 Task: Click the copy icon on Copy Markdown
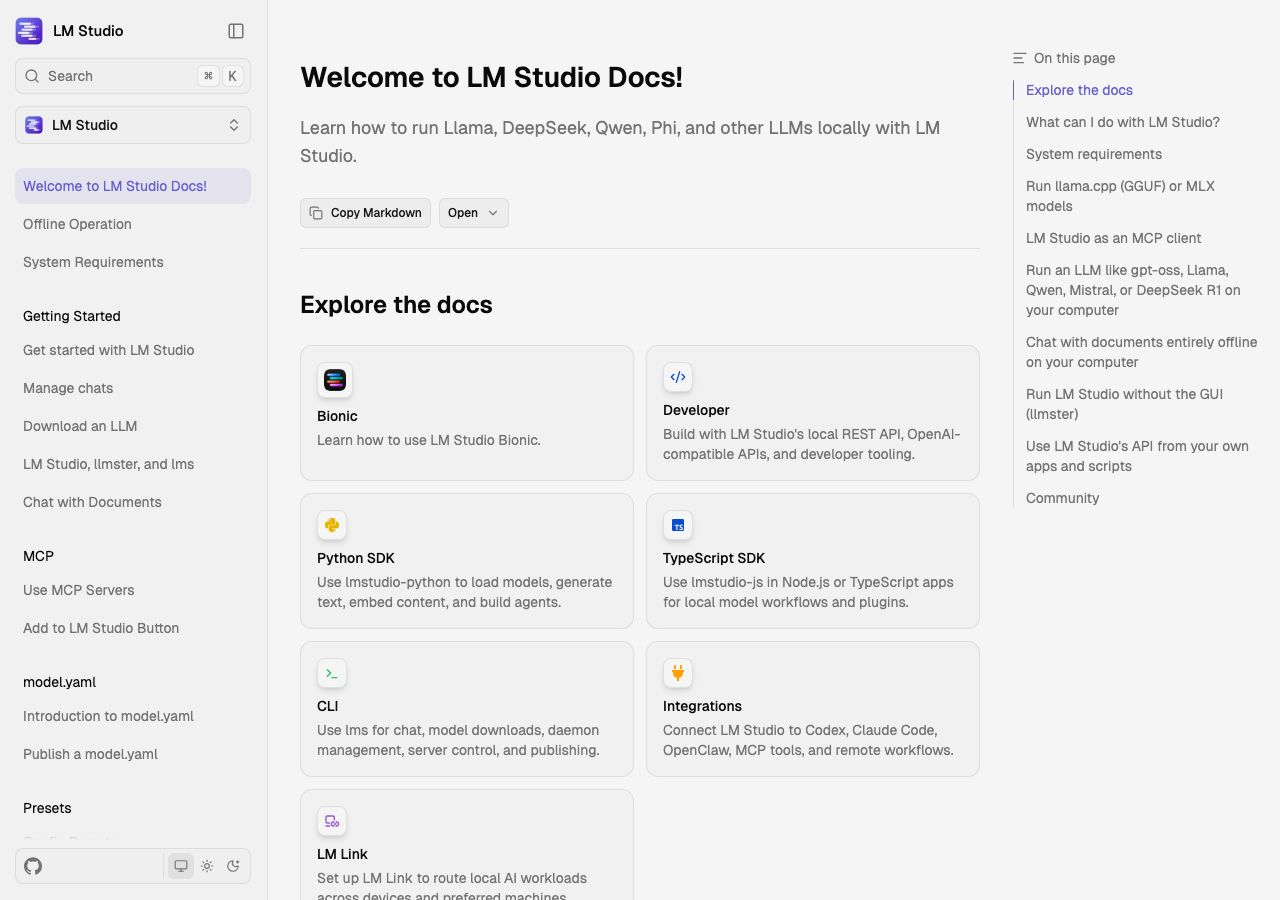316,213
